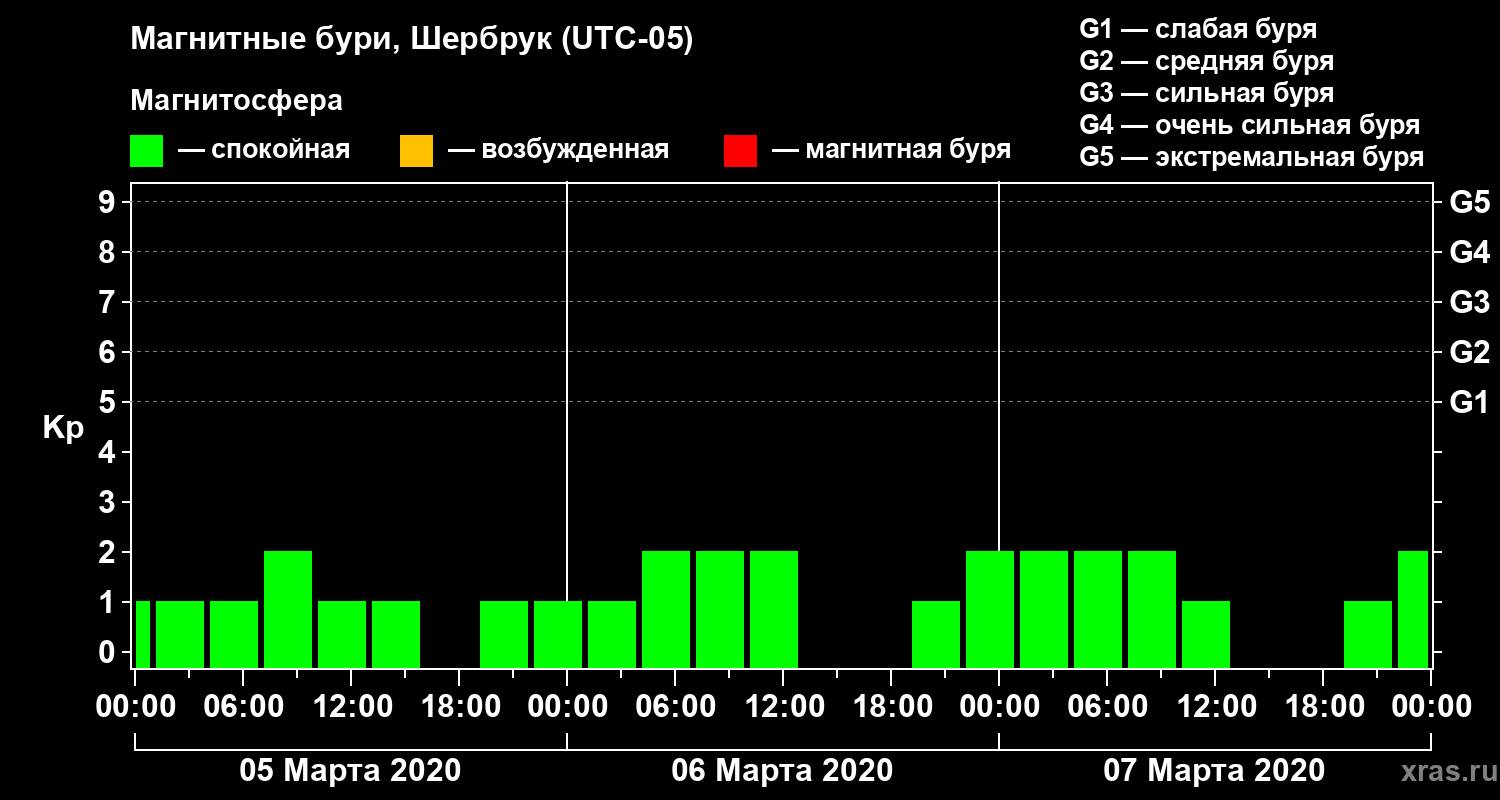
Task: Click 'G2 — средняя буря' legend line
Action: (1207, 61)
